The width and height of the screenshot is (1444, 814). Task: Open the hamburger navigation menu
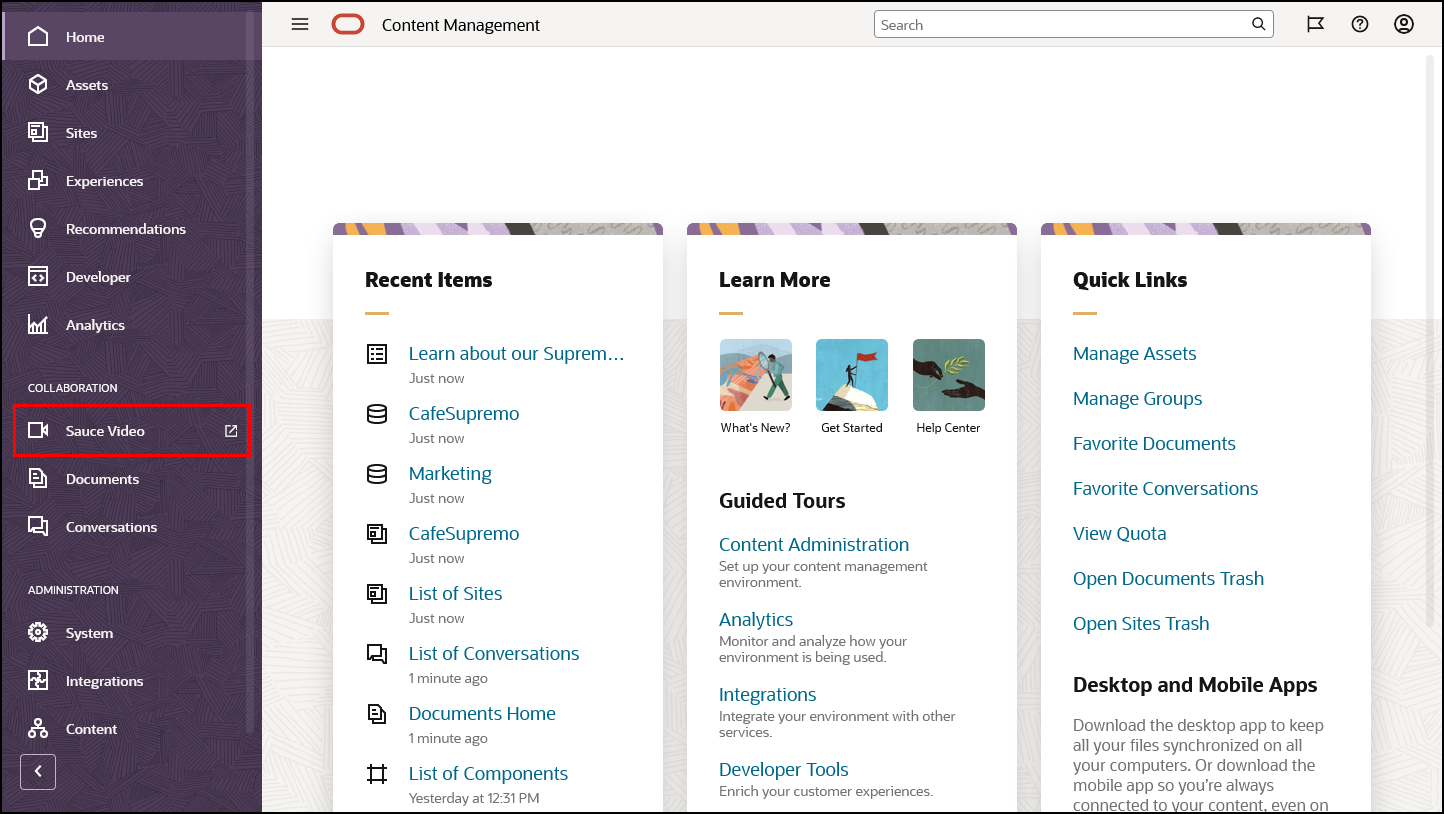(x=299, y=24)
